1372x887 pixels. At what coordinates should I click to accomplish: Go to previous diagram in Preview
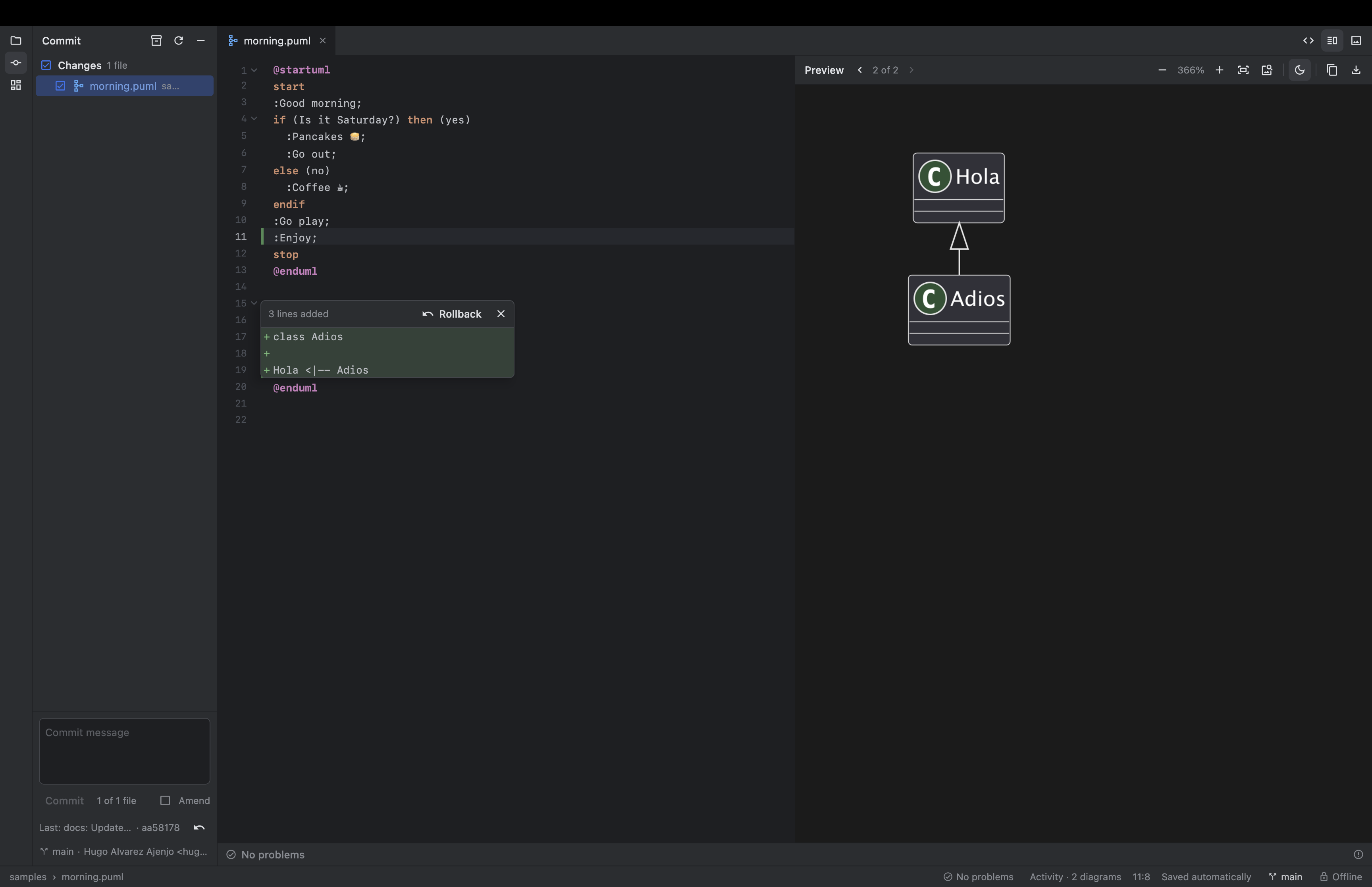pos(859,70)
